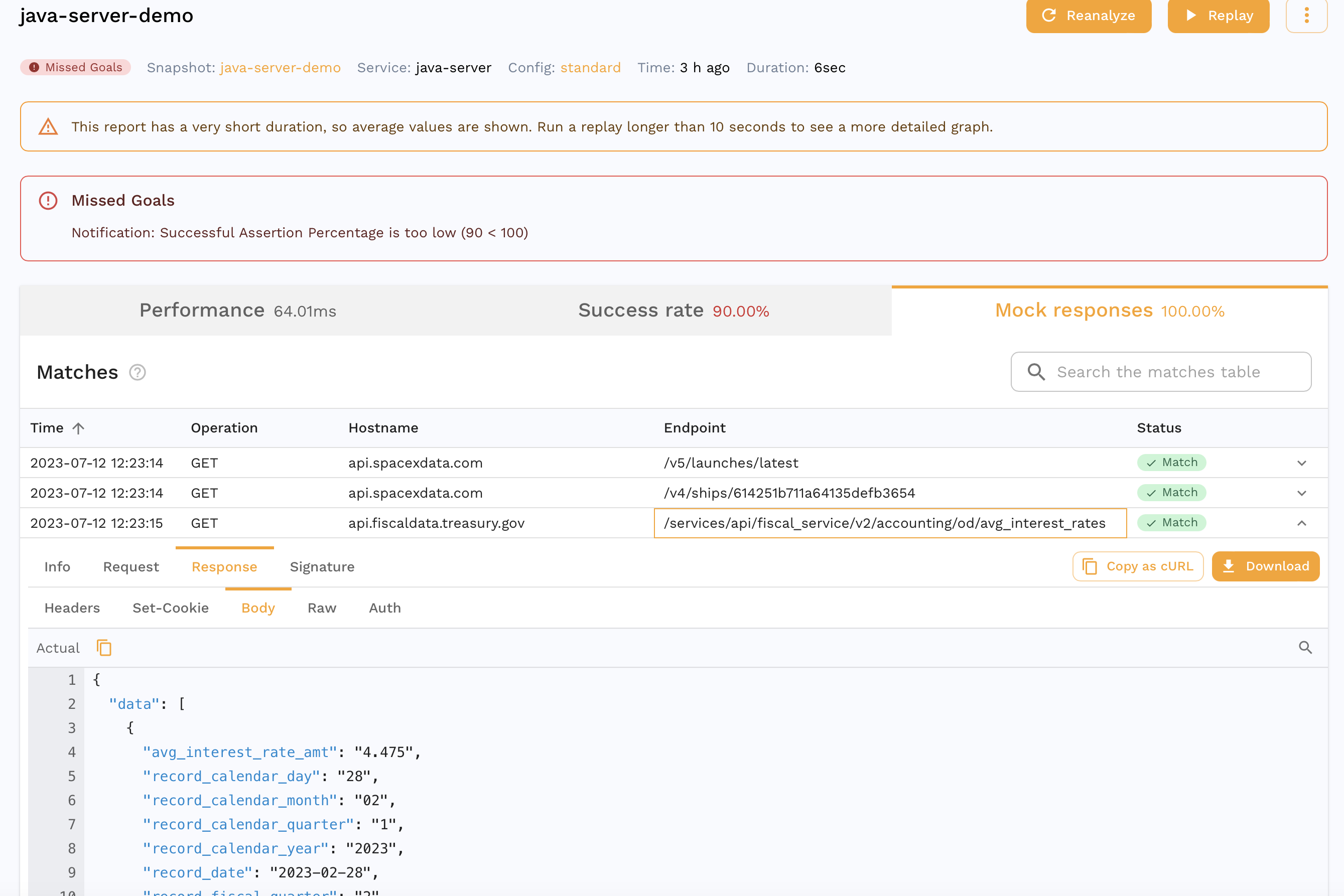
Task: Click the "record_calendar_day" JSON key
Action: pyautogui.click(x=231, y=776)
